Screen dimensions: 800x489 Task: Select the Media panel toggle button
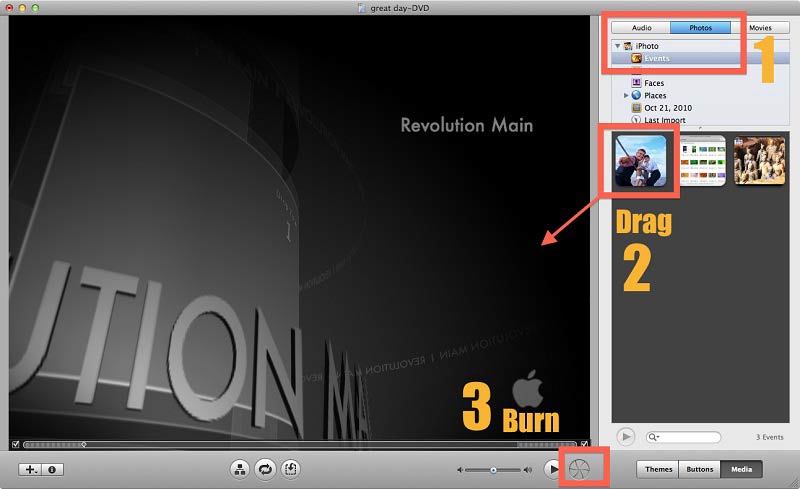coord(741,468)
